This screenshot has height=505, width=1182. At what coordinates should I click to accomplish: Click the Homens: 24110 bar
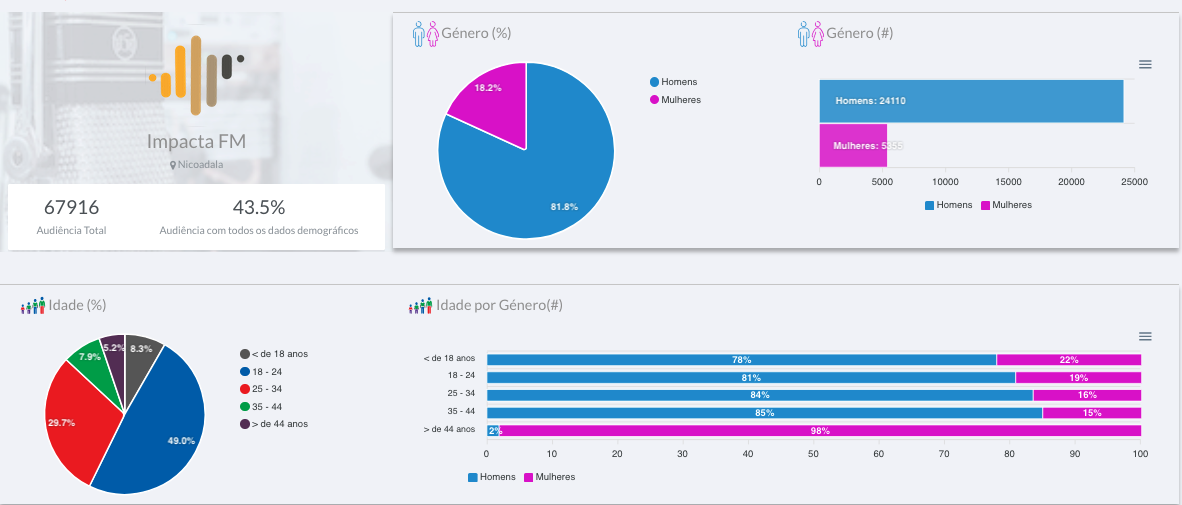click(x=970, y=101)
